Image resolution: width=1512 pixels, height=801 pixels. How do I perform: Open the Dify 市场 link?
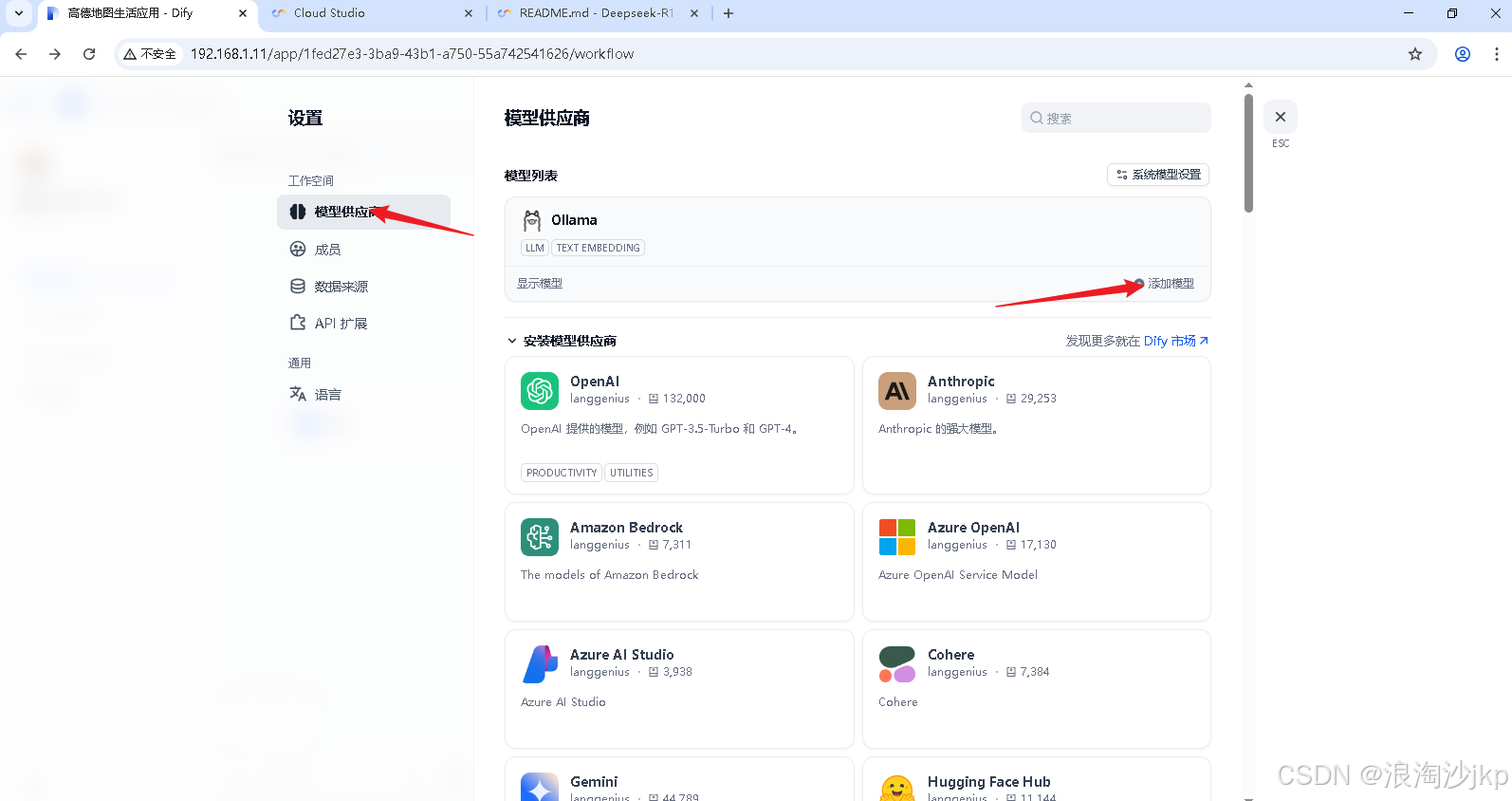pos(1176,341)
